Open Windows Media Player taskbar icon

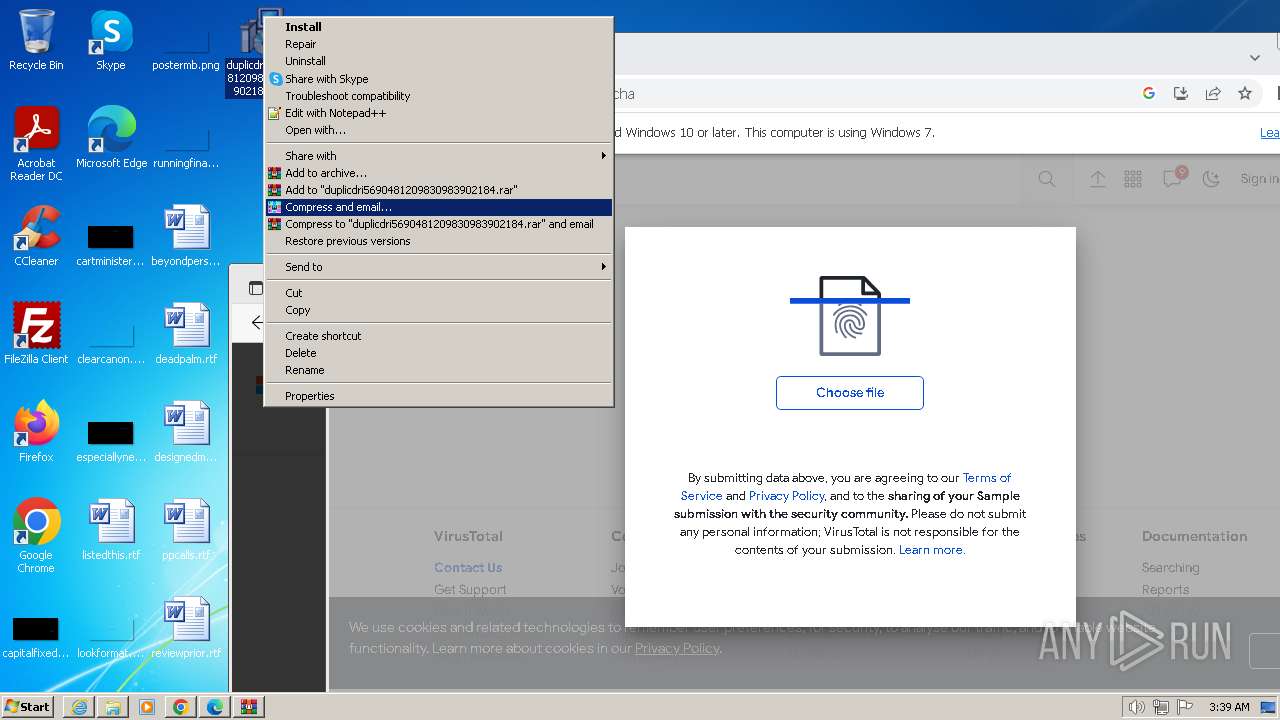point(147,707)
